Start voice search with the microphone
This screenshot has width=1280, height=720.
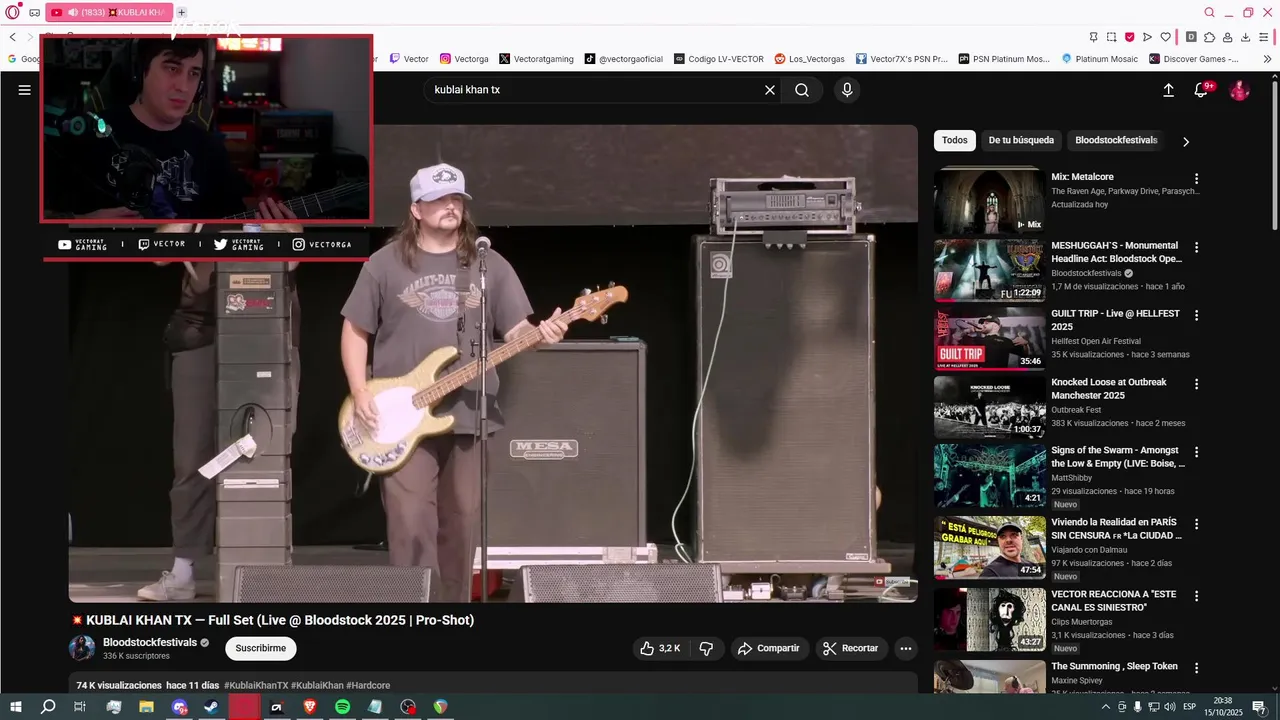[847, 90]
